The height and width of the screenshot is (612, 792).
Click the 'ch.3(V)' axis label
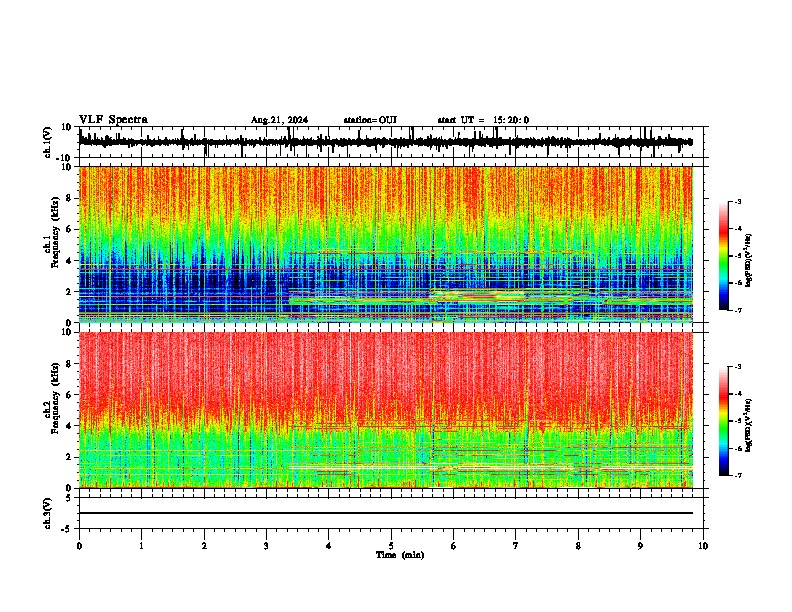point(48,513)
